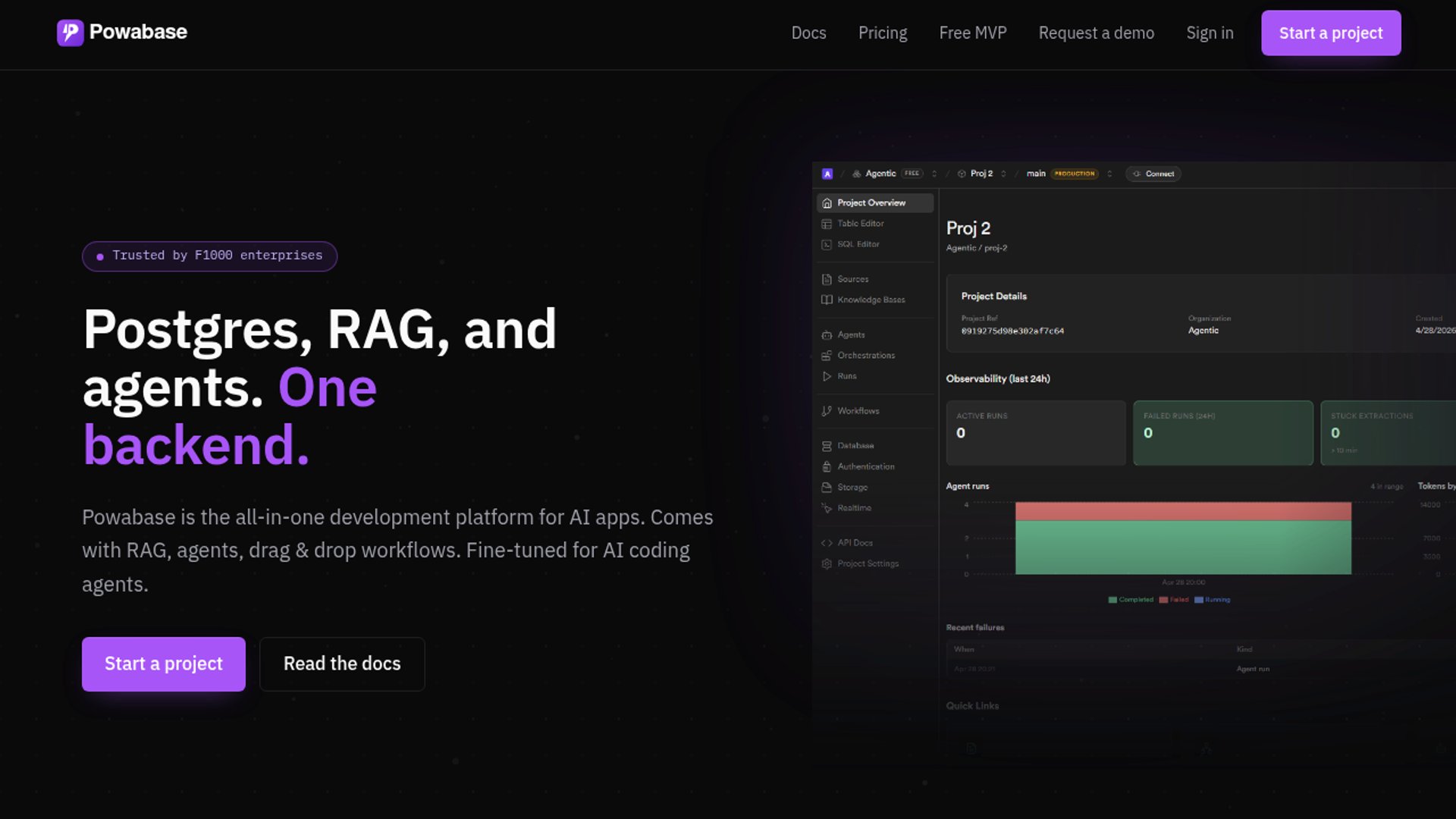Select the Database icon in the sidebar

click(x=827, y=446)
